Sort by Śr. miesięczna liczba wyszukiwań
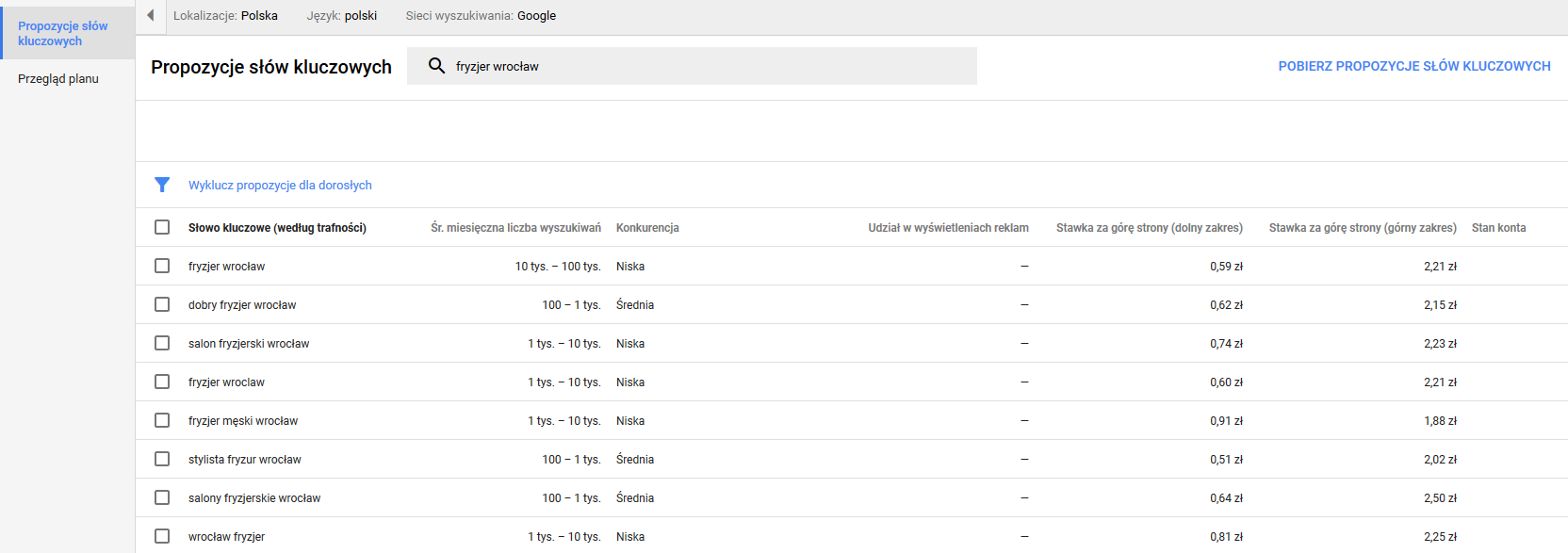This screenshot has width=1568, height=553. tap(515, 227)
